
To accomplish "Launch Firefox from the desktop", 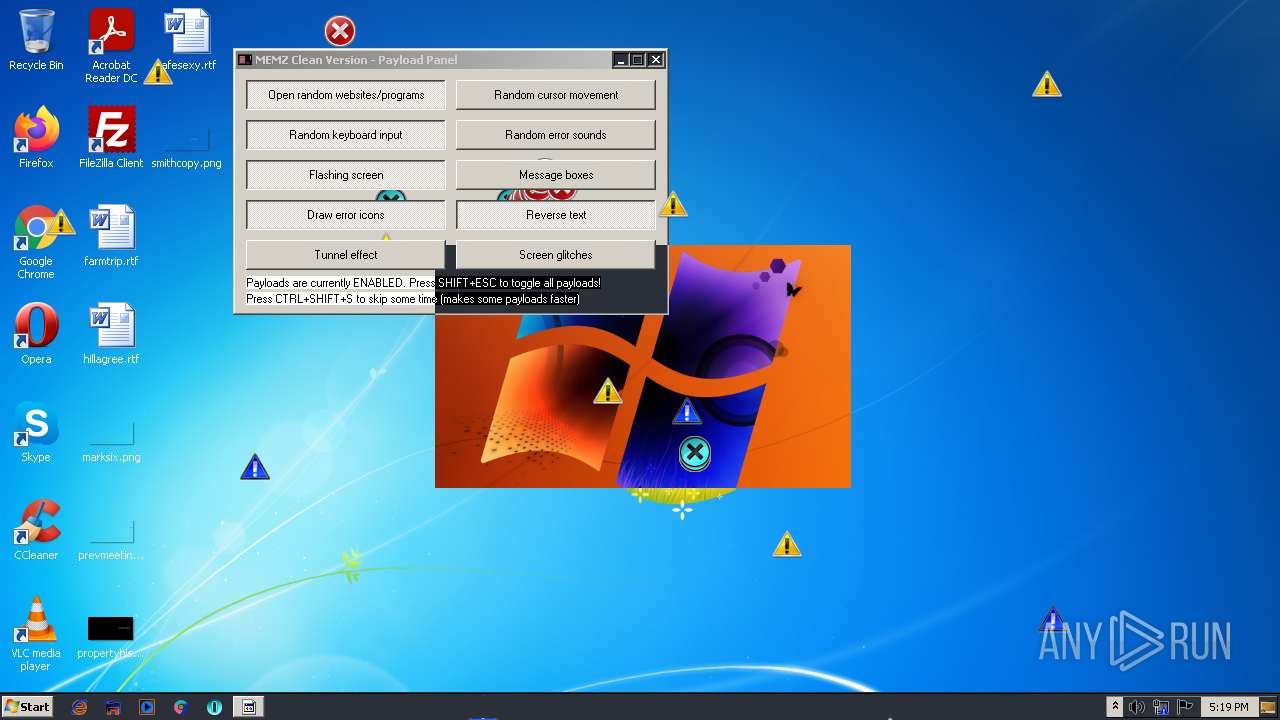I will point(36,138).
